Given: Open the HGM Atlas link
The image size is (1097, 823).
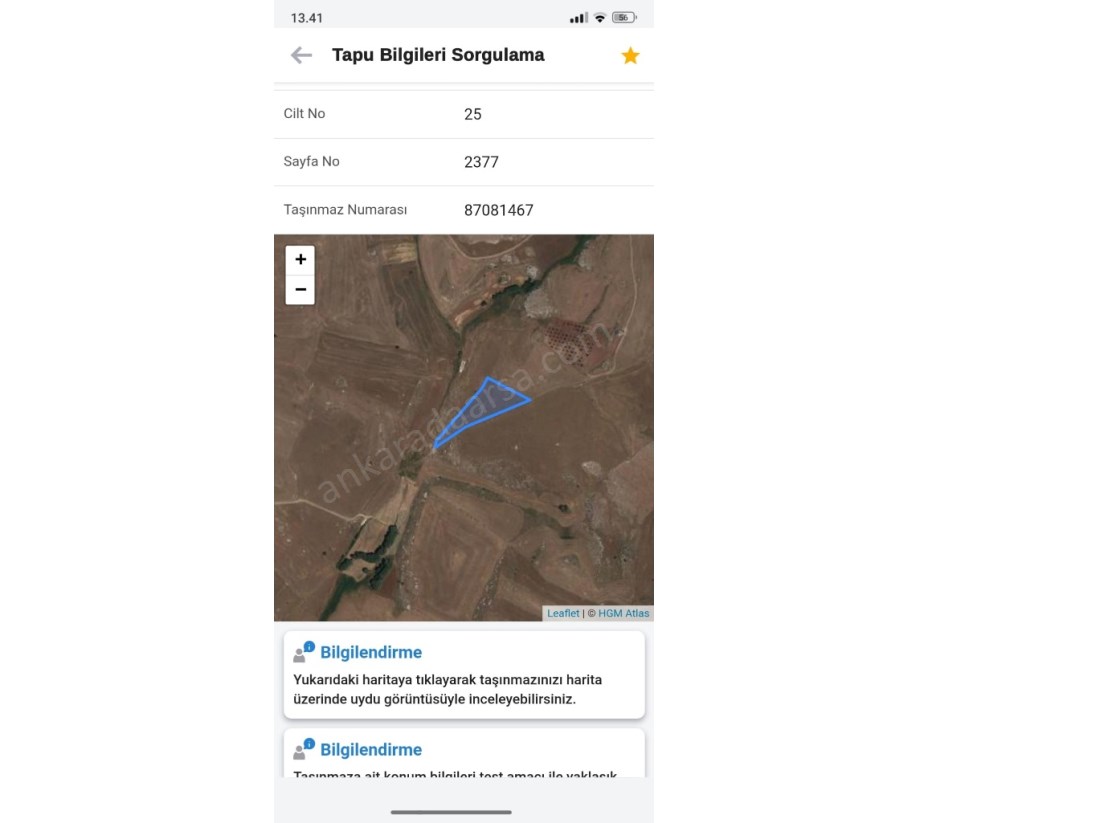Looking at the screenshot, I should (x=623, y=613).
